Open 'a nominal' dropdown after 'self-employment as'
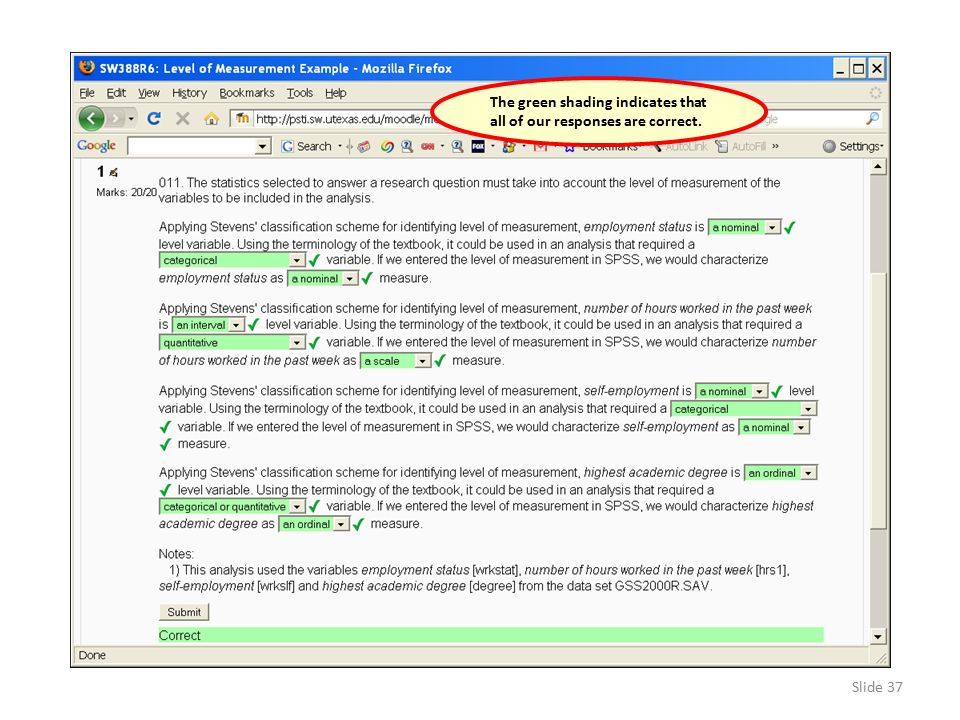The image size is (960, 720). click(x=774, y=427)
